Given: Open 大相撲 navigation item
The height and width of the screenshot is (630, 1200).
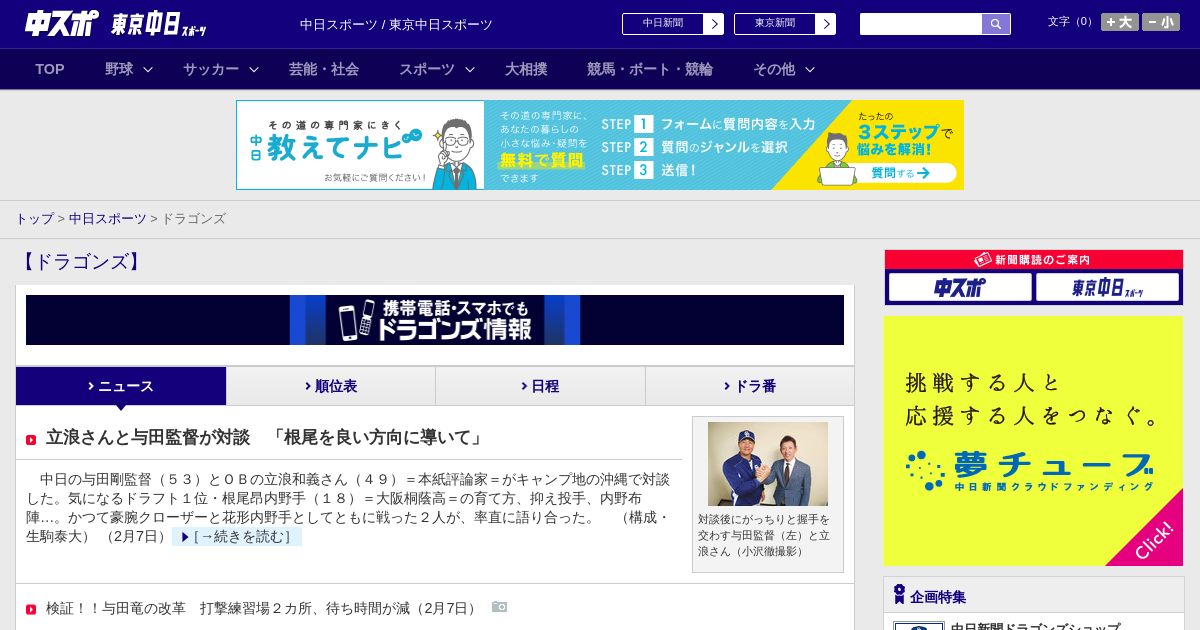Looking at the screenshot, I should (526, 69).
